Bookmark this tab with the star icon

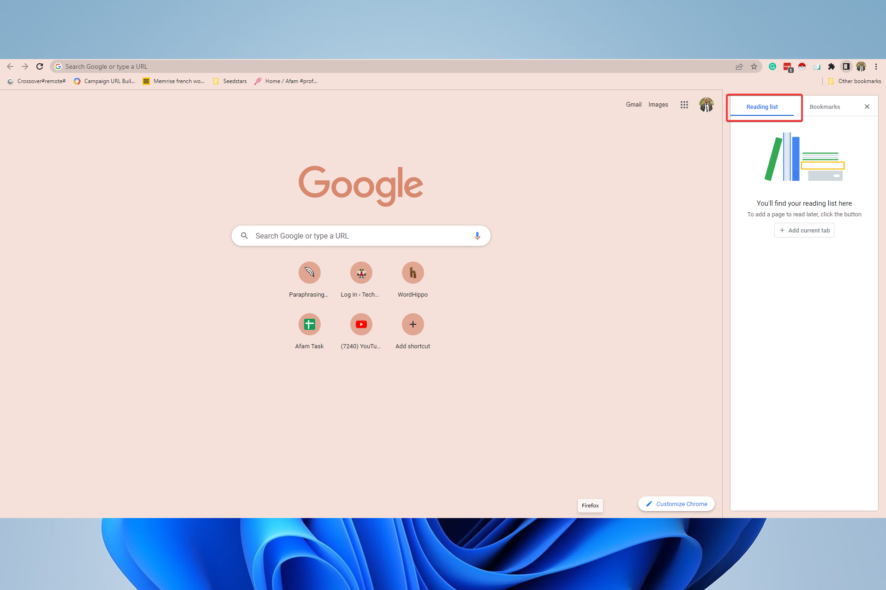click(x=754, y=67)
